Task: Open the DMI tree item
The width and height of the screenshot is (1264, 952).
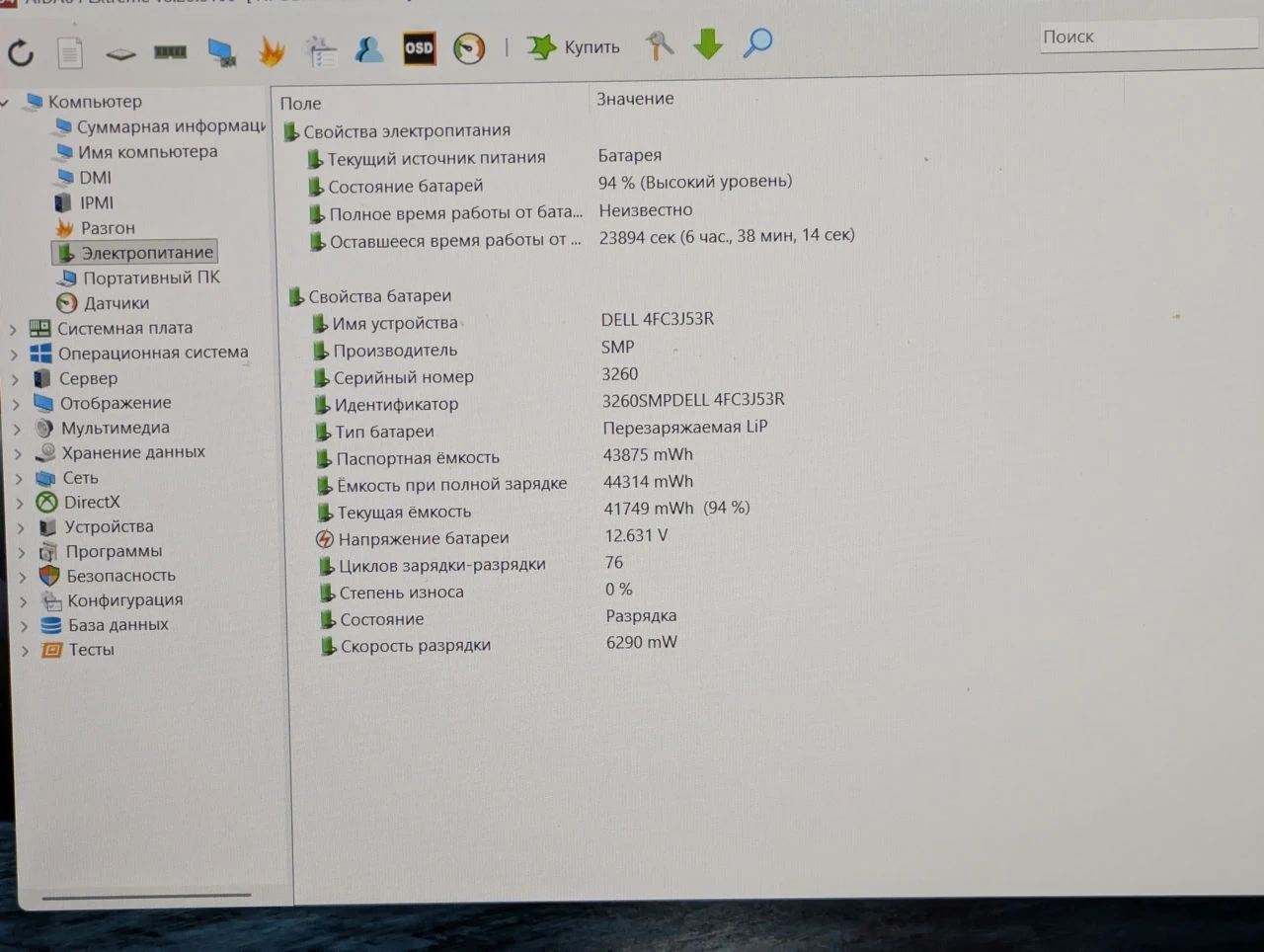Action: pyautogui.click(x=83, y=178)
